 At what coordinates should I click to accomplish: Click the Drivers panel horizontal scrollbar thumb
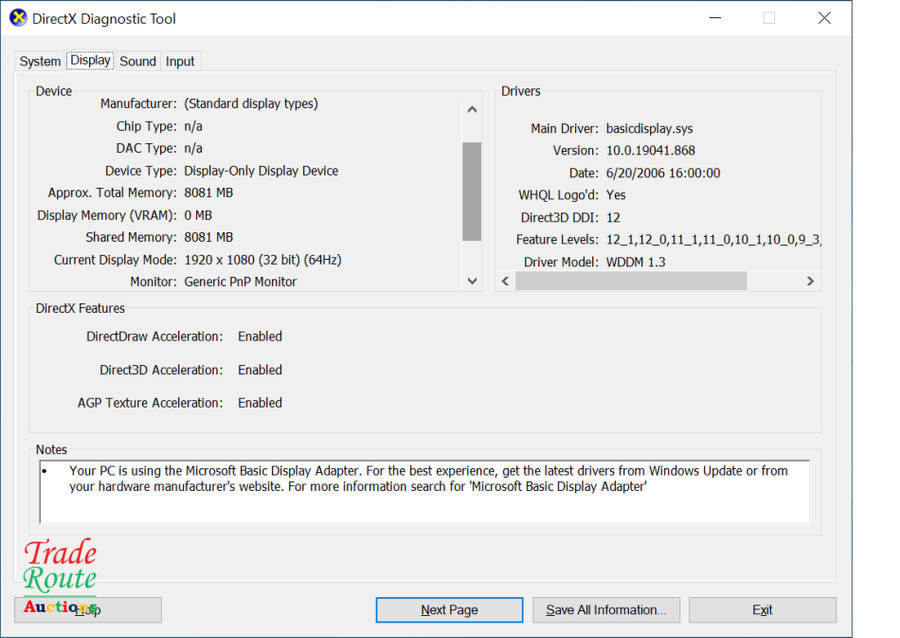[x=630, y=281]
